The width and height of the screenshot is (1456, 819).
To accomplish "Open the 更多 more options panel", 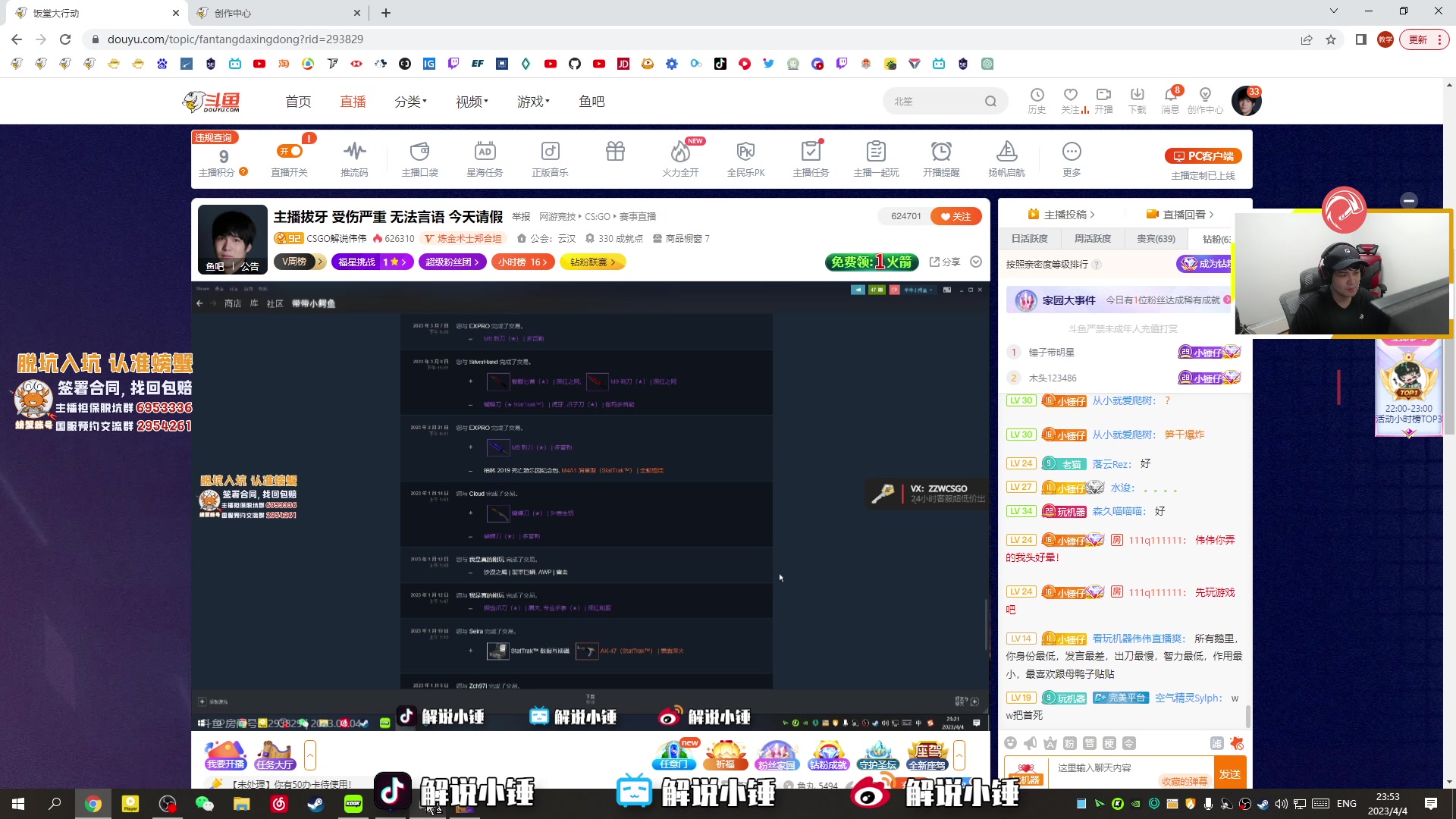I will pos(1071,158).
